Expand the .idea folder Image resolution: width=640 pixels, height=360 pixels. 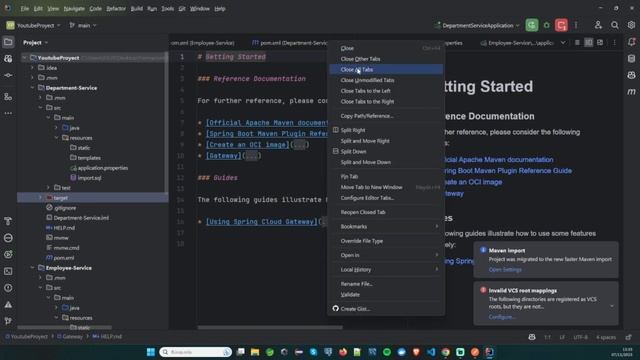[33, 68]
